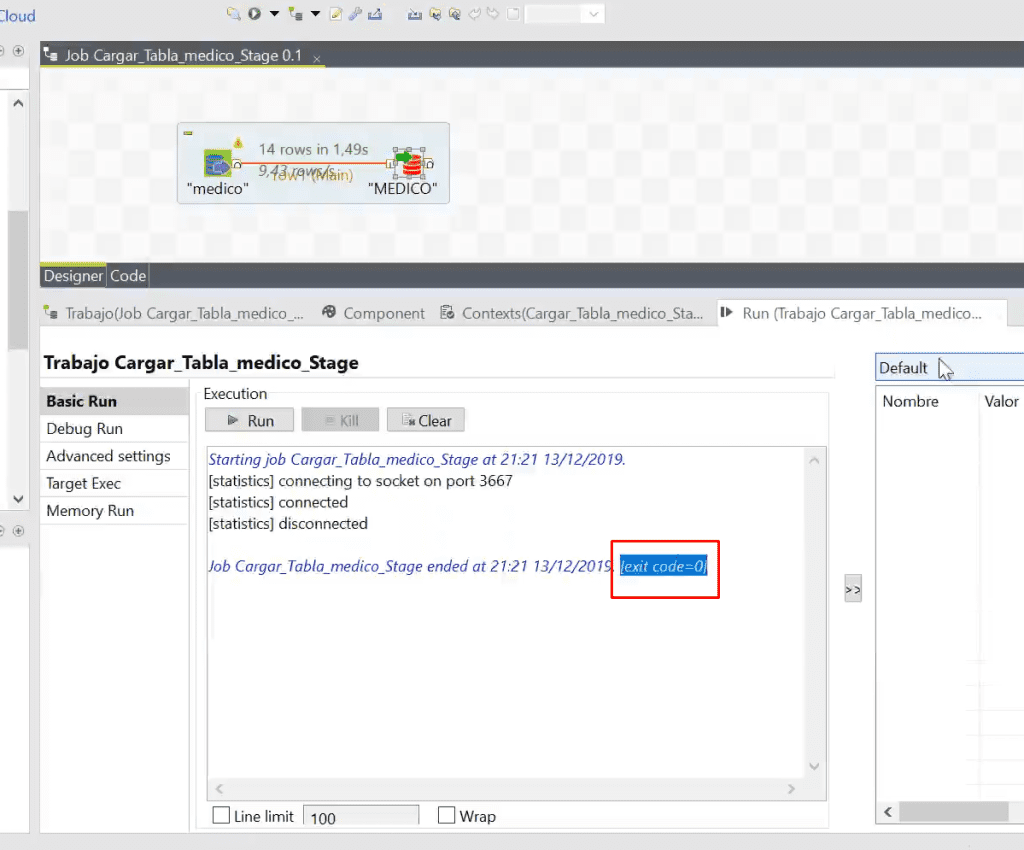Click the "Starting job Cargar_Tabla_medico_Stage" console line
The height and width of the screenshot is (850, 1024).
coord(417,460)
